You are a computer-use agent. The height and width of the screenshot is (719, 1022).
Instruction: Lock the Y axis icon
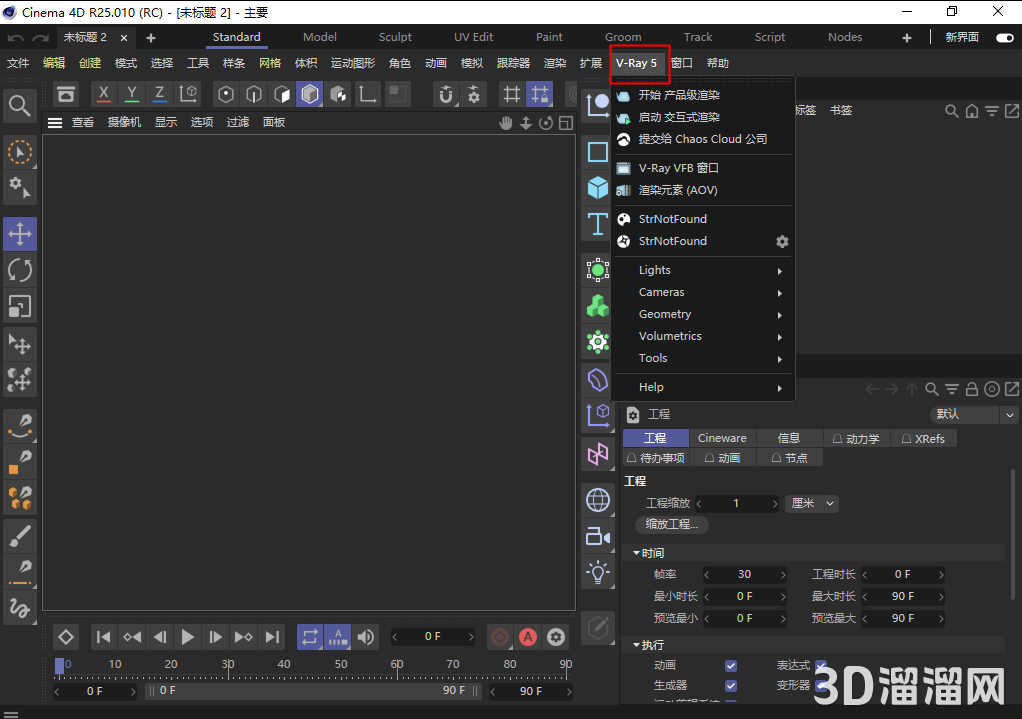[x=131, y=93]
